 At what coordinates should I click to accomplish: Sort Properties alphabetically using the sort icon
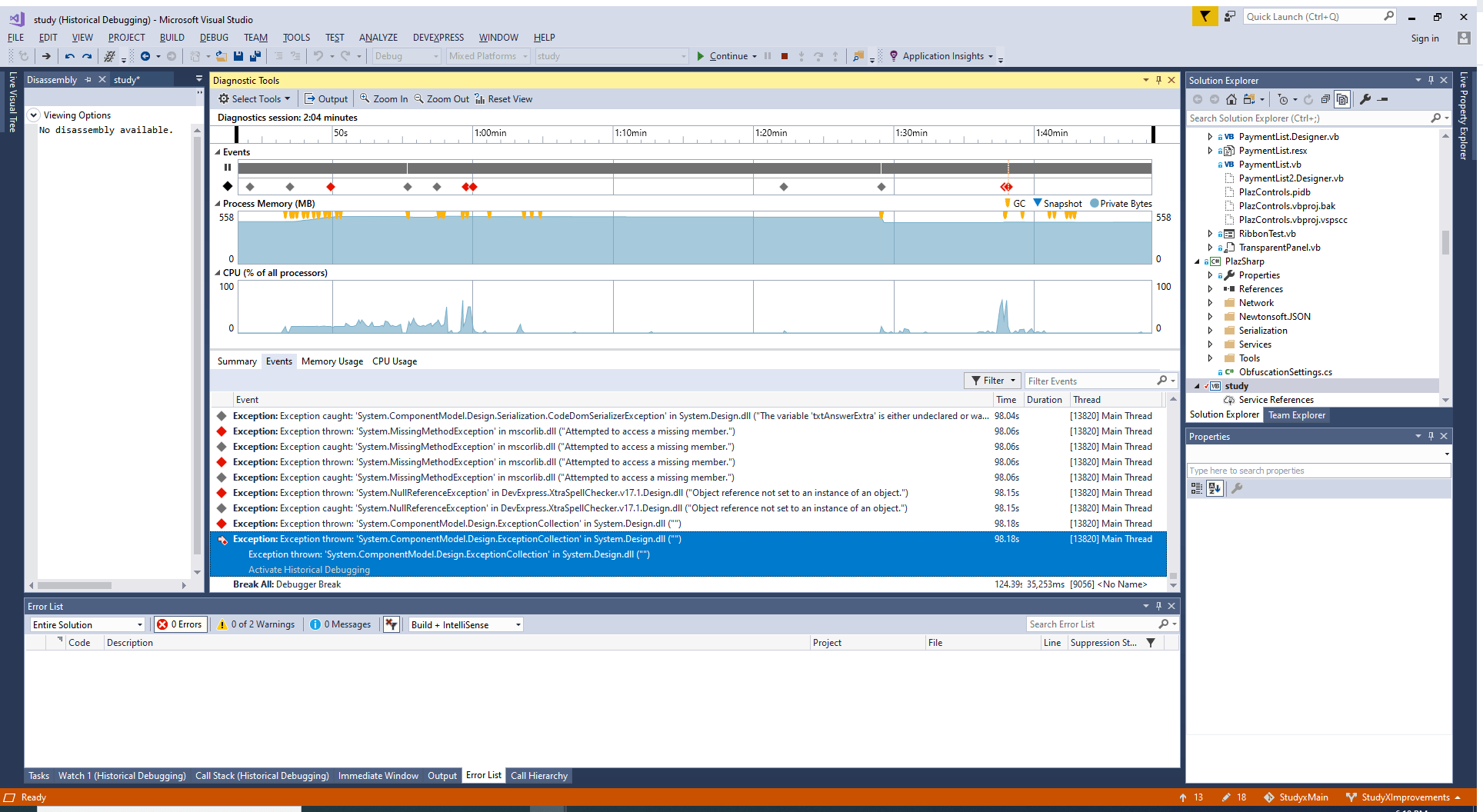[x=1215, y=488]
